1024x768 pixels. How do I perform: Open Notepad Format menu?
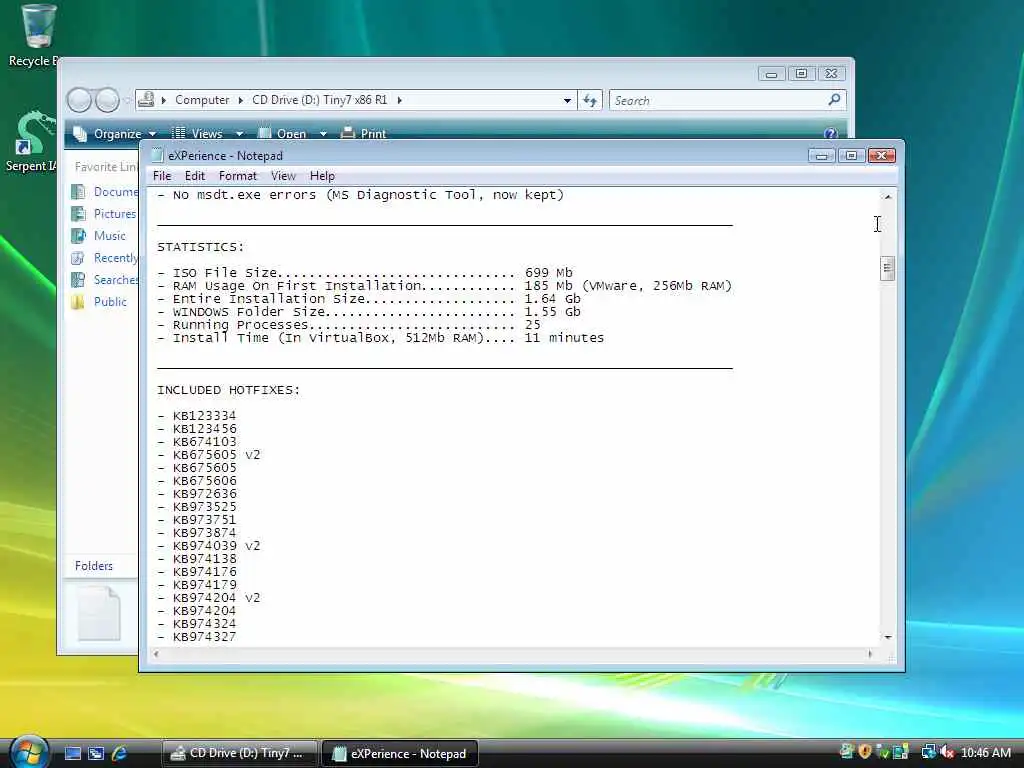[238, 176]
